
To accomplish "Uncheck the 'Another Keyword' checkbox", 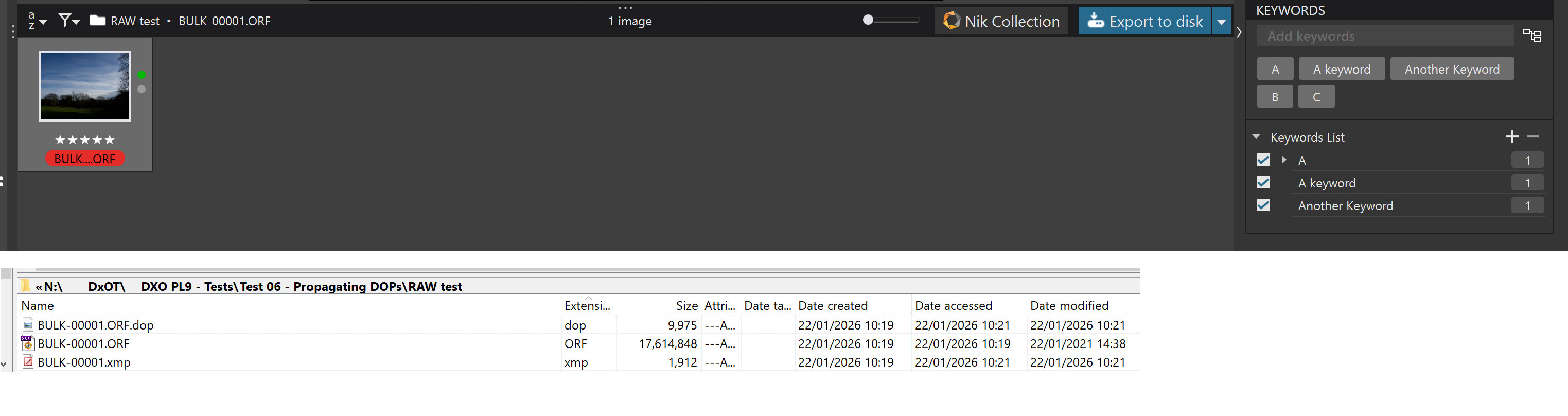I will (1263, 206).
